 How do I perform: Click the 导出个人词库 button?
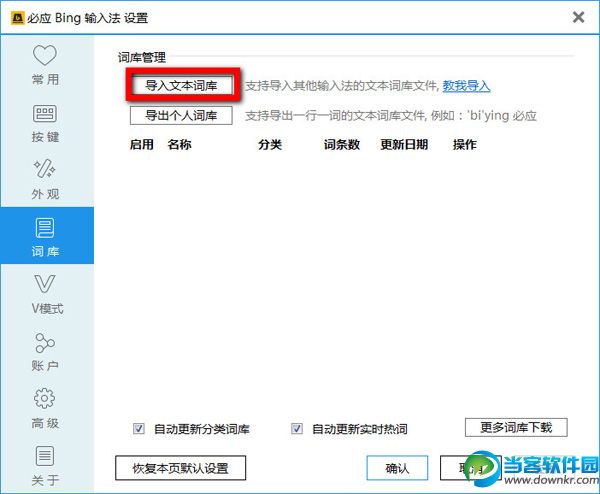point(181,115)
